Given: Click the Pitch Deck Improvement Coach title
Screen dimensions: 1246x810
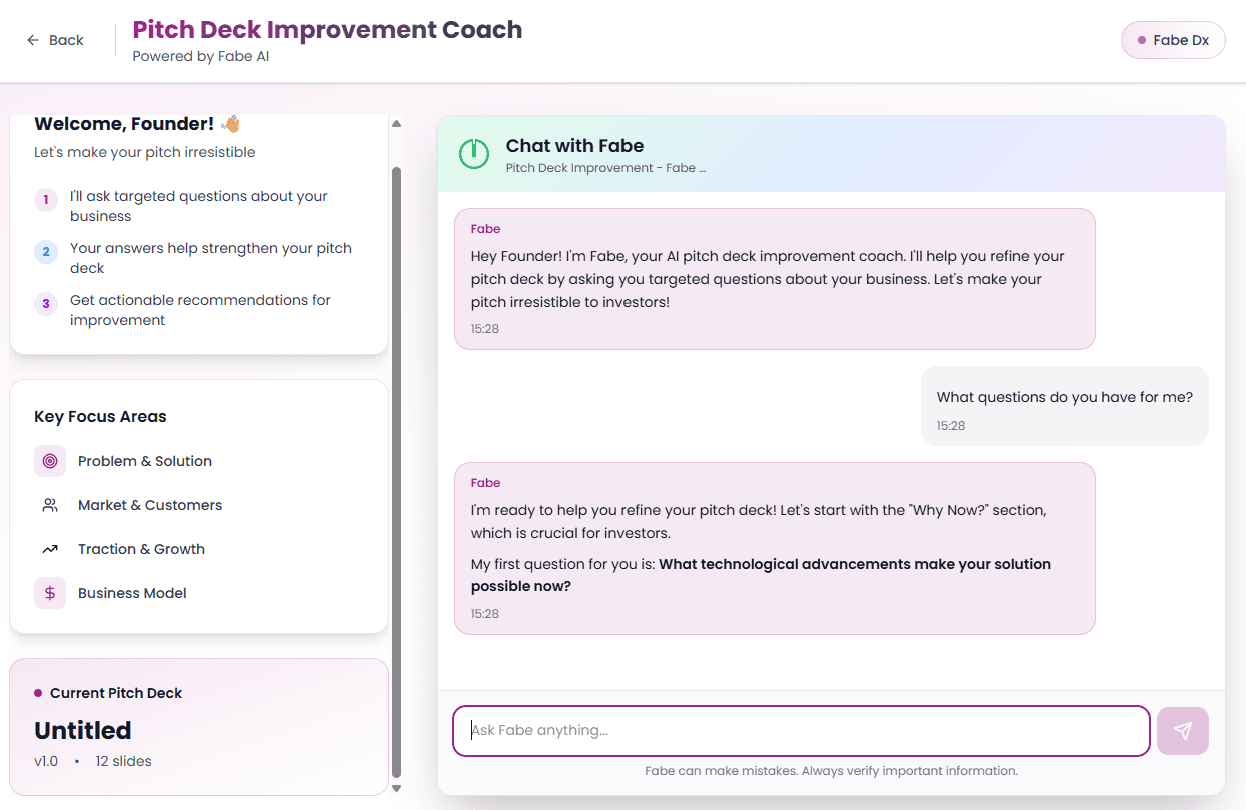Looking at the screenshot, I should [x=327, y=29].
